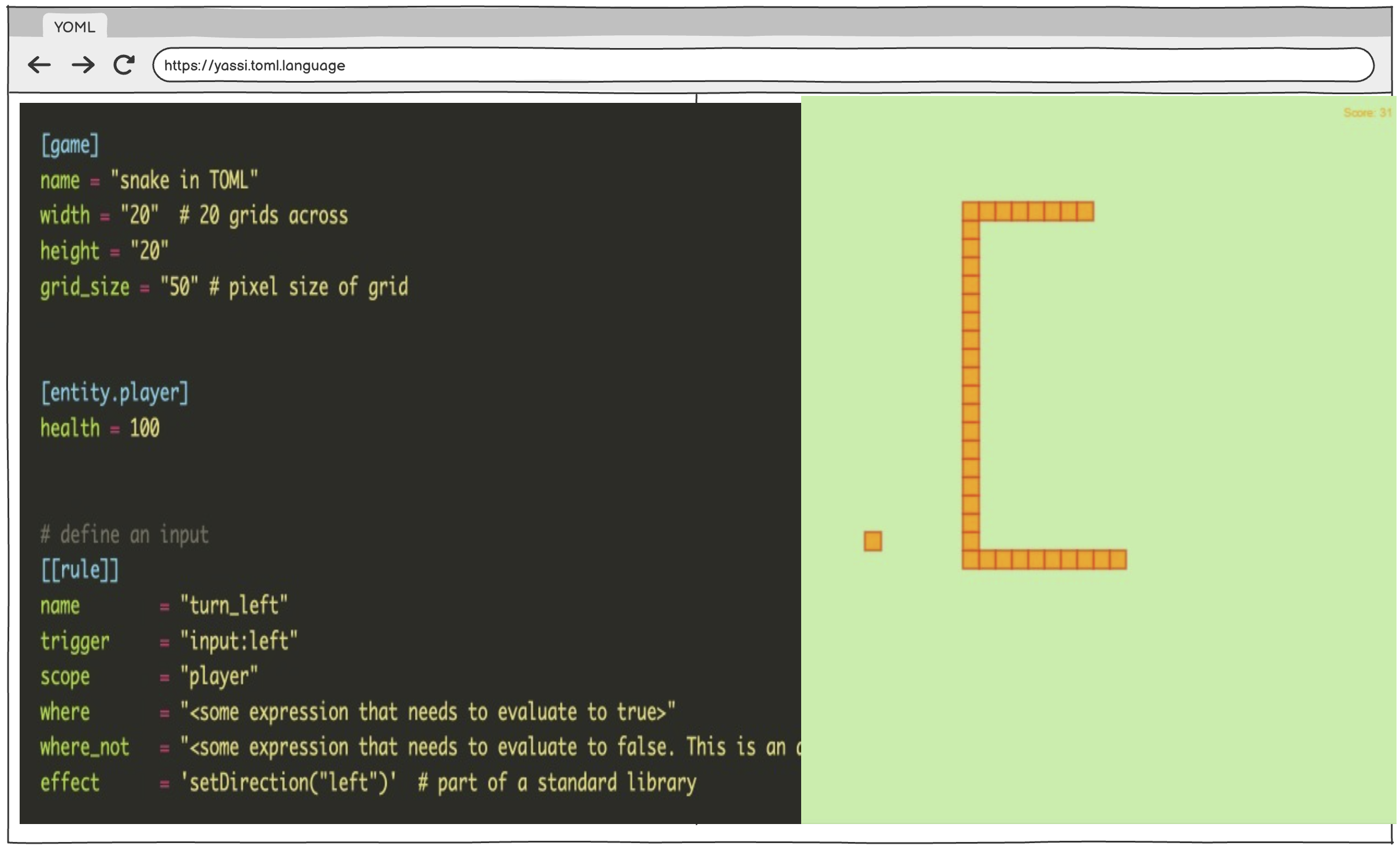Click the "turn_left" rule name value
Viewport: 1400px width, 846px height.
tap(234, 605)
